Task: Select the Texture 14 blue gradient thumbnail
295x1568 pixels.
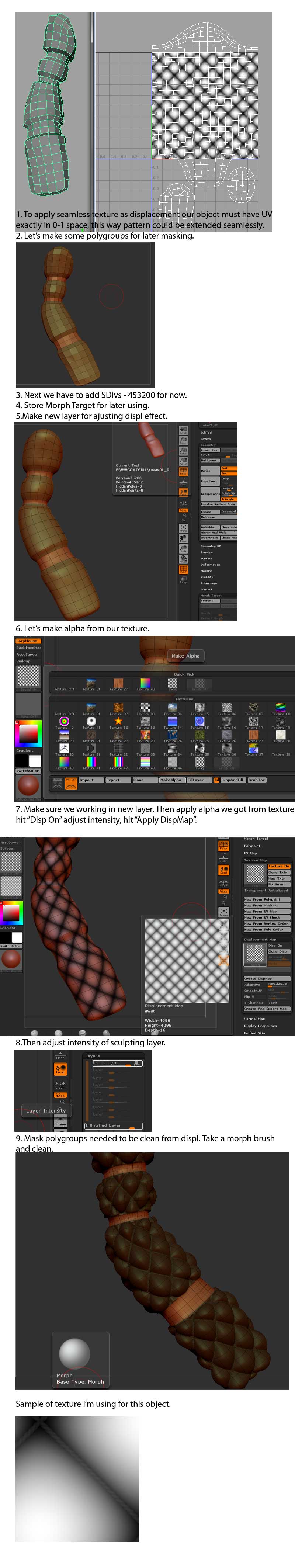Action: (172, 722)
